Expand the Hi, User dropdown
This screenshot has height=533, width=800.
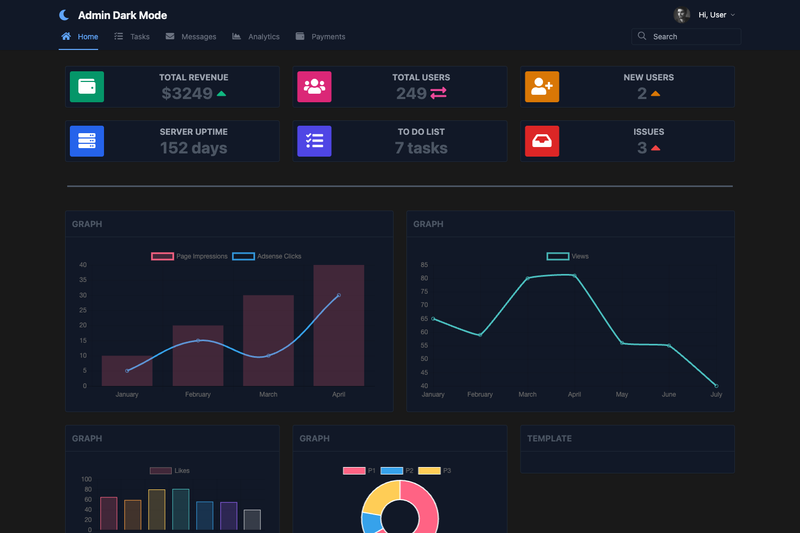(x=717, y=15)
